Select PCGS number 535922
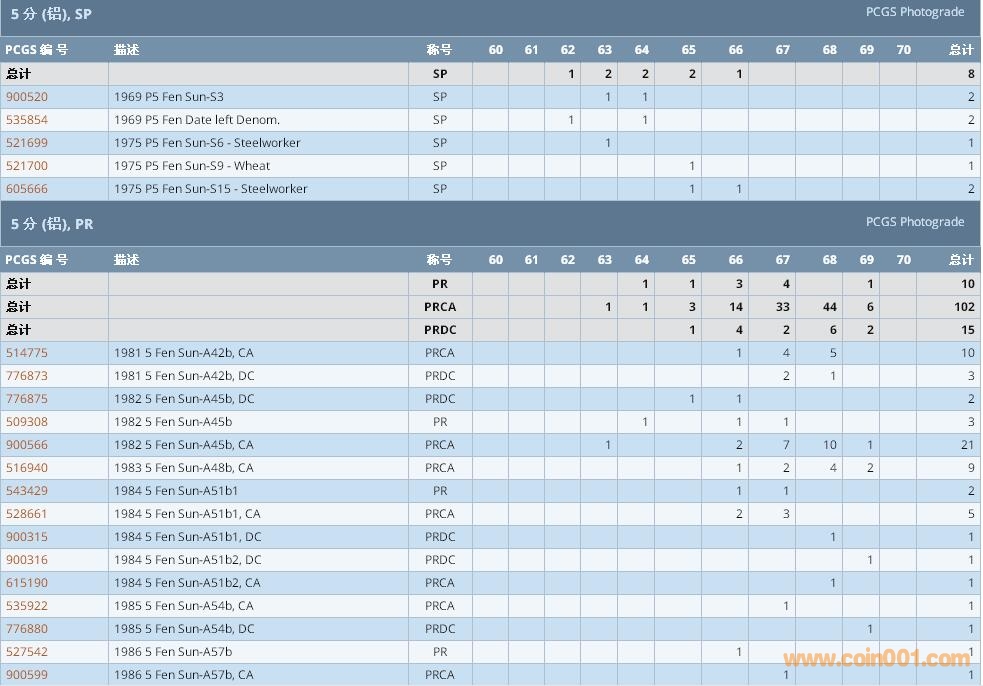Image resolution: width=983 pixels, height=686 pixels. (27, 606)
